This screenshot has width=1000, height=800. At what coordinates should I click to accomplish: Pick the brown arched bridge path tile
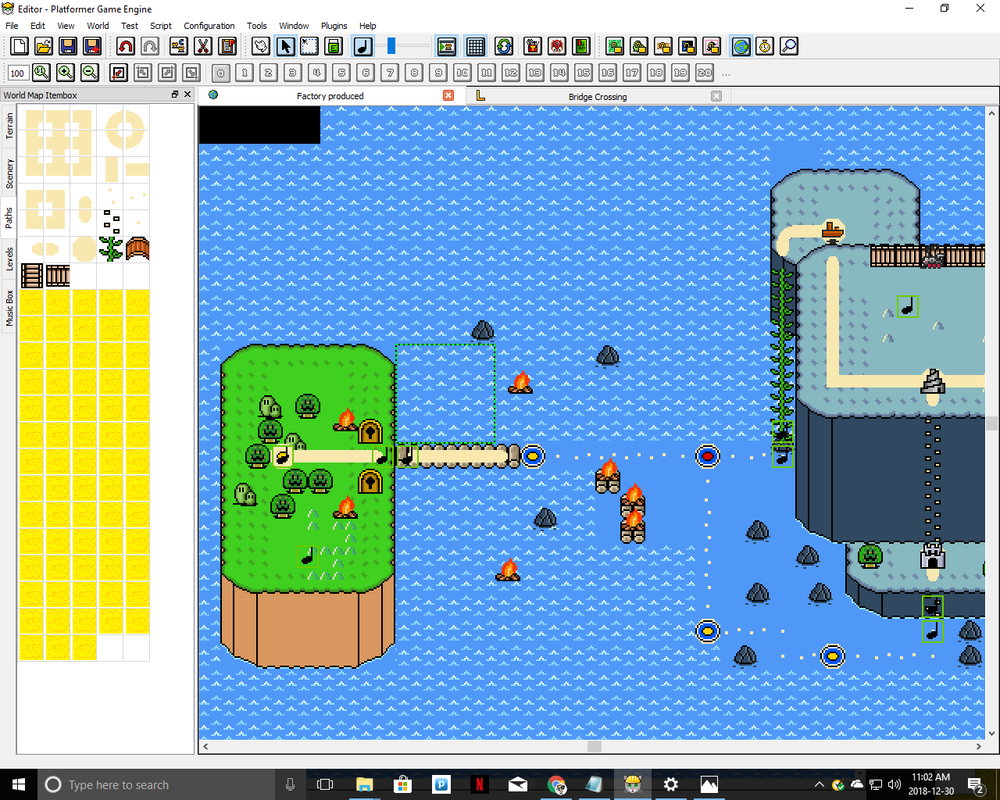pos(137,249)
